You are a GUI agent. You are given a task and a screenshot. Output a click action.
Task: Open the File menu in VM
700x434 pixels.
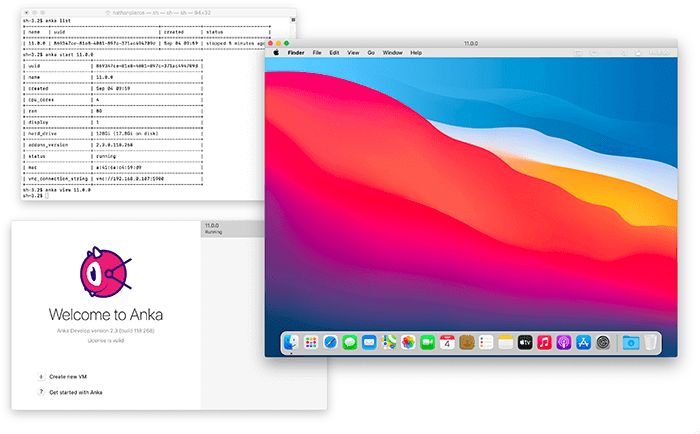tap(317, 53)
